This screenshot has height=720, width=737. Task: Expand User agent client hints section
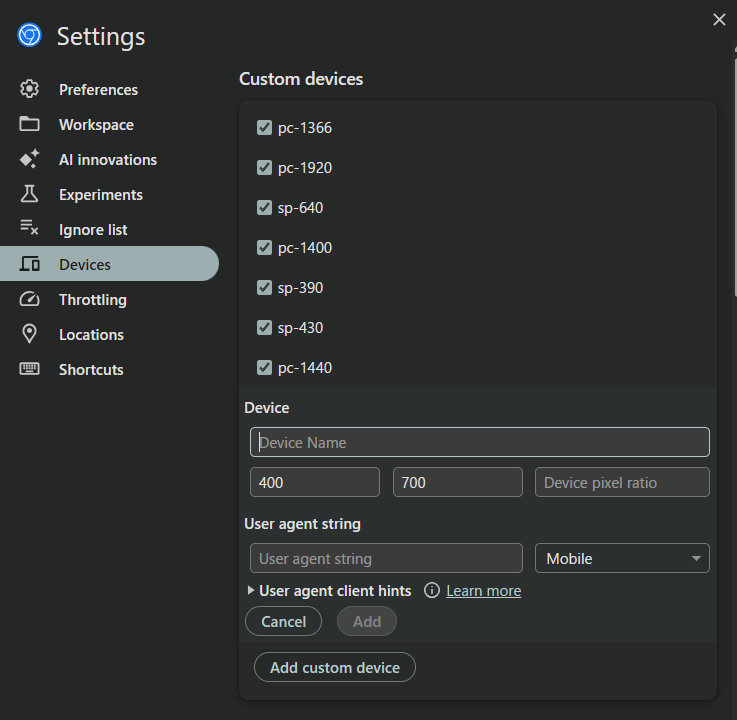coord(329,591)
